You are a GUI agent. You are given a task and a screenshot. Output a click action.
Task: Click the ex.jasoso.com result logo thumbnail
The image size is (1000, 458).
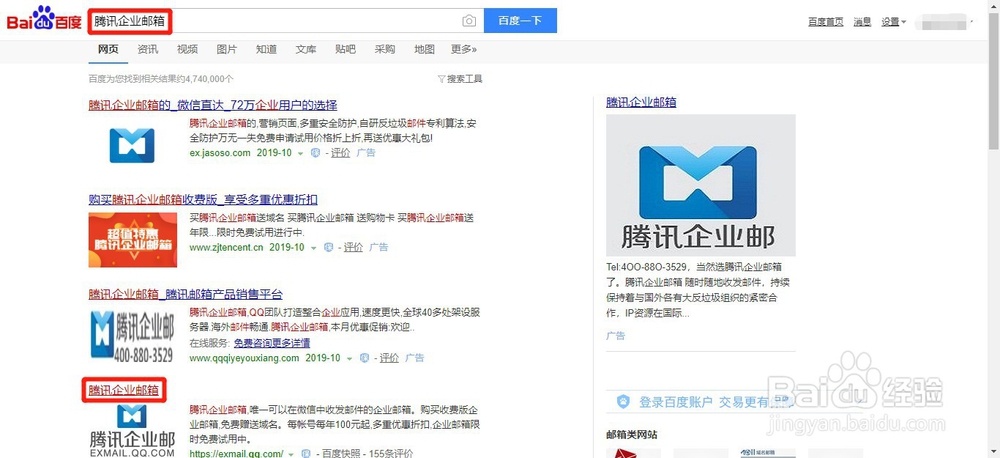(x=132, y=145)
